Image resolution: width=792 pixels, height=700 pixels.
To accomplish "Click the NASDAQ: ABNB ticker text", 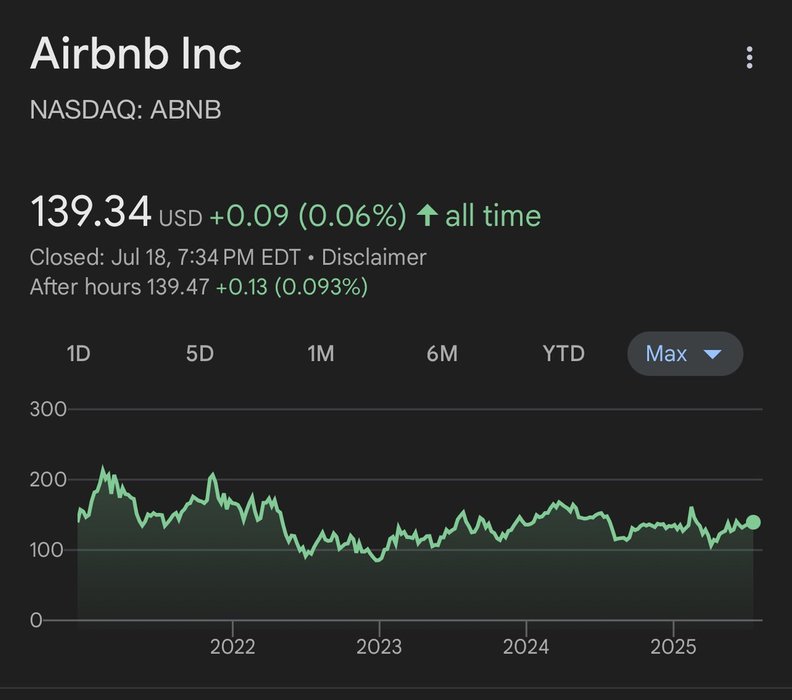I will pyautogui.click(x=126, y=109).
